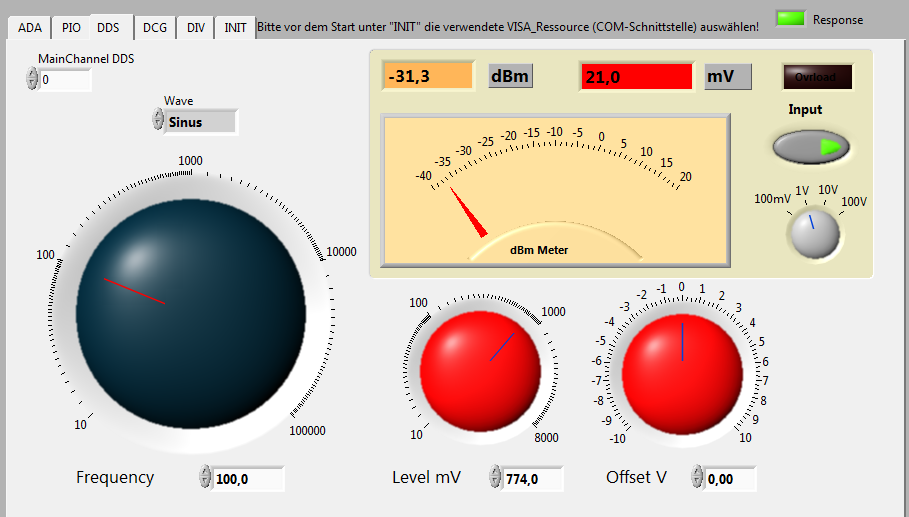
Task: Click the green Response indicator LED
Action: [x=790, y=19]
